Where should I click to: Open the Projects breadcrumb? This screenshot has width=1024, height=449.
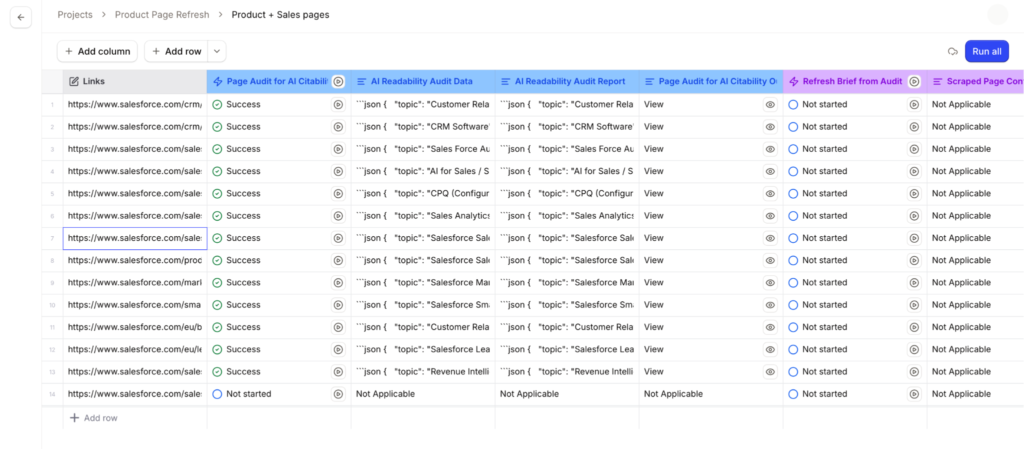[x=75, y=14]
